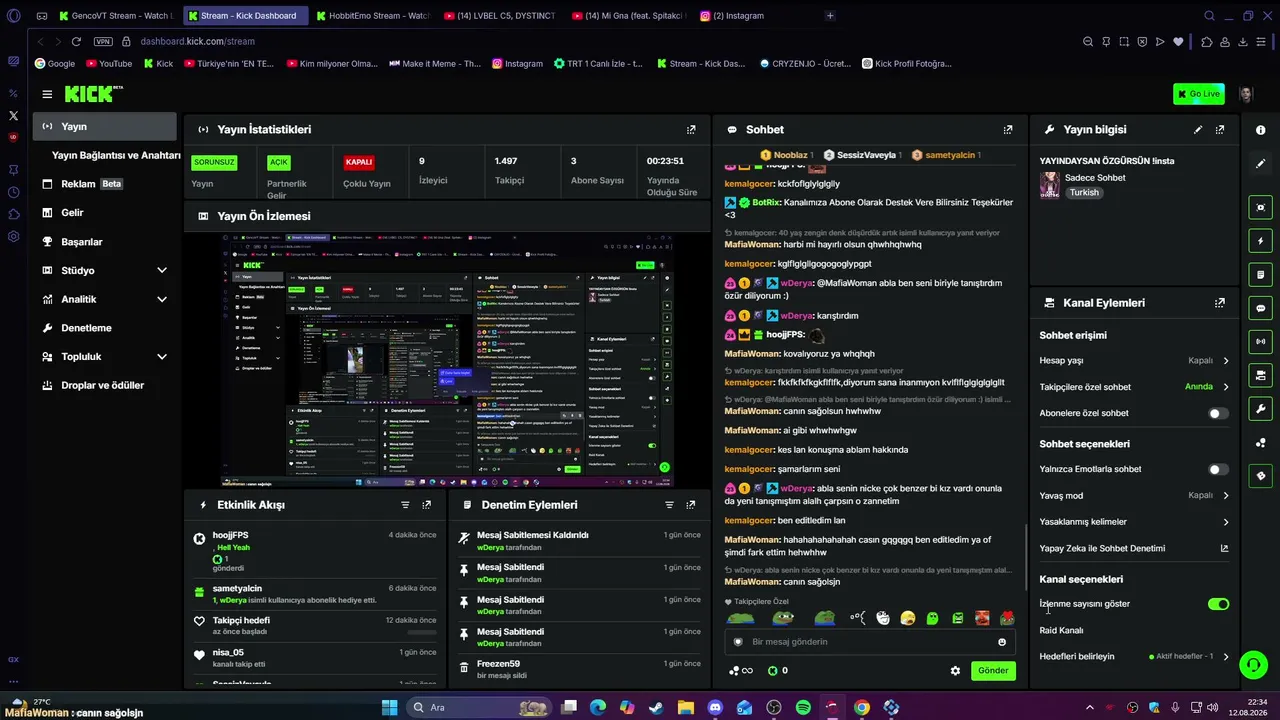
Task: Open chat settings gear icon
Action: [x=955, y=671]
